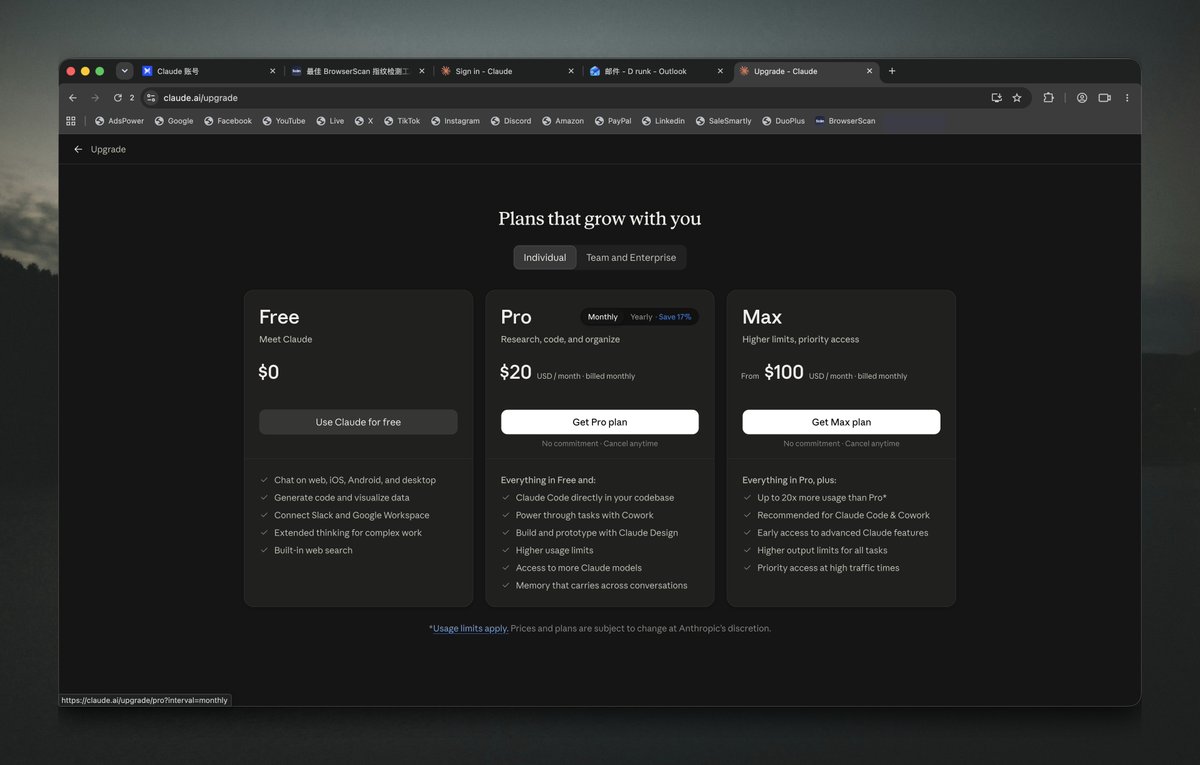Open the Usage limits apply link

tap(471, 629)
